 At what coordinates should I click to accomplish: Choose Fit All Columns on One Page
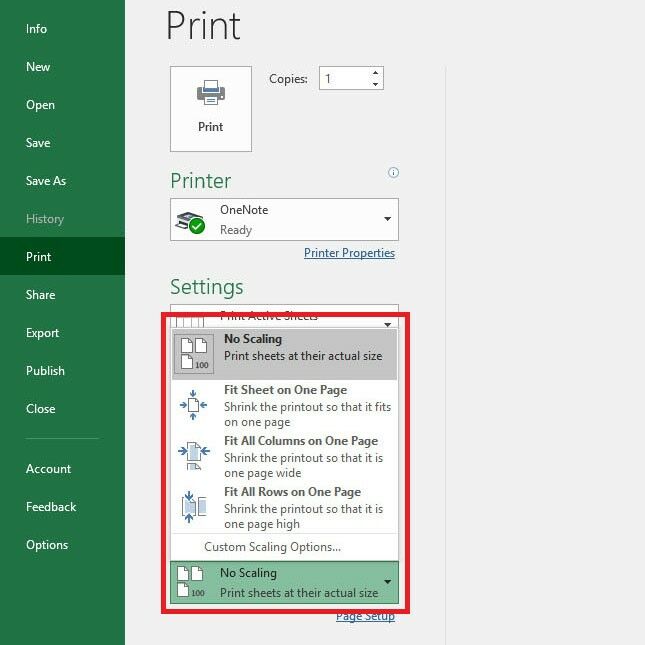[x=284, y=457]
